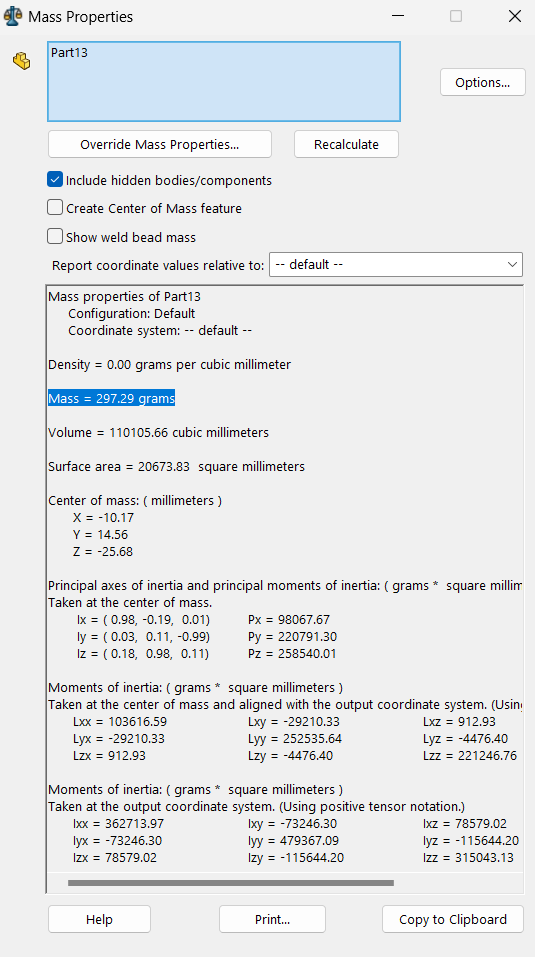The width and height of the screenshot is (535, 957).
Task: Click Copy to Clipboard
Action: tap(453, 919)
